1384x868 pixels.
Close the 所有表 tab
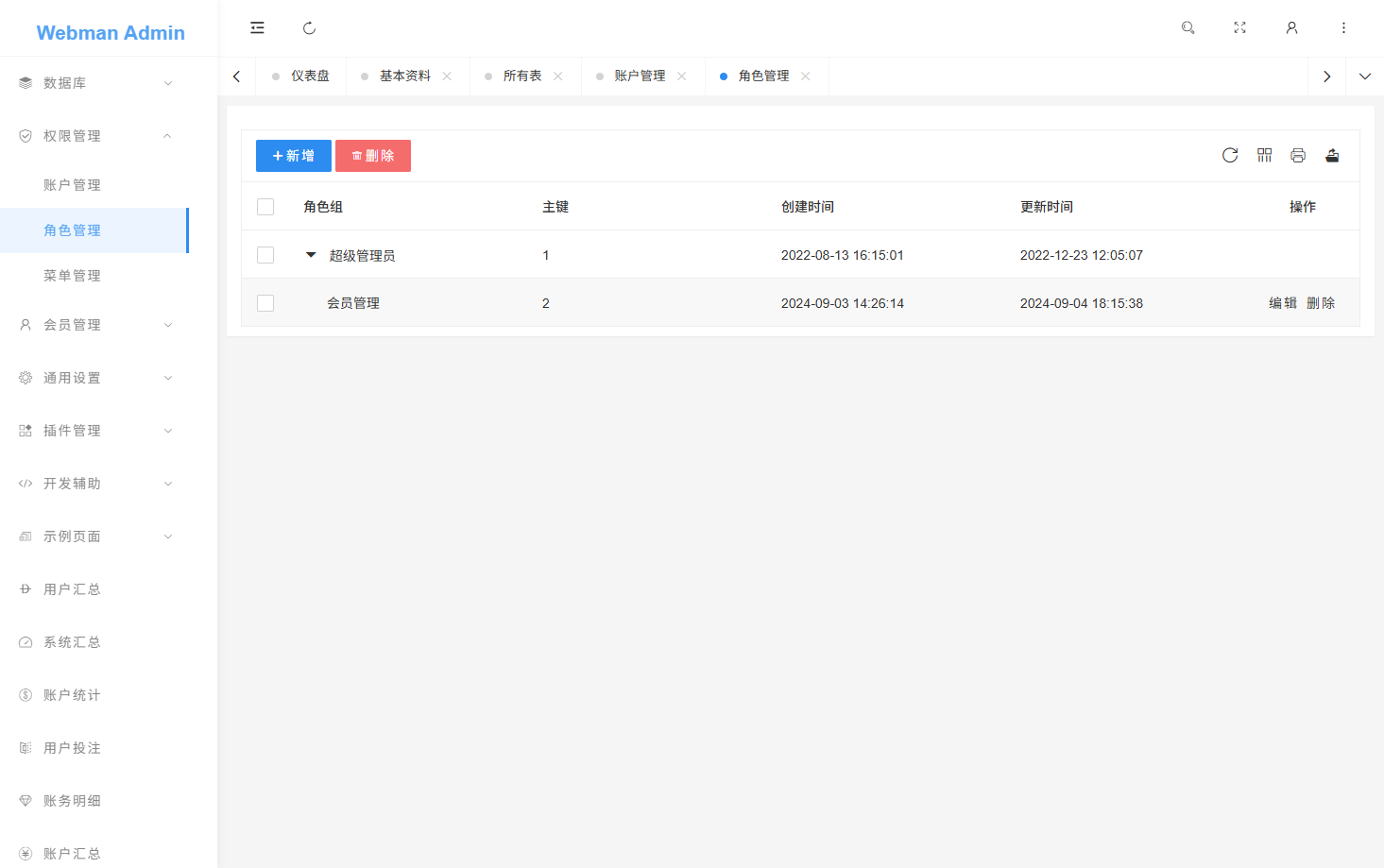pyautogui.click(x=557, y=76)
